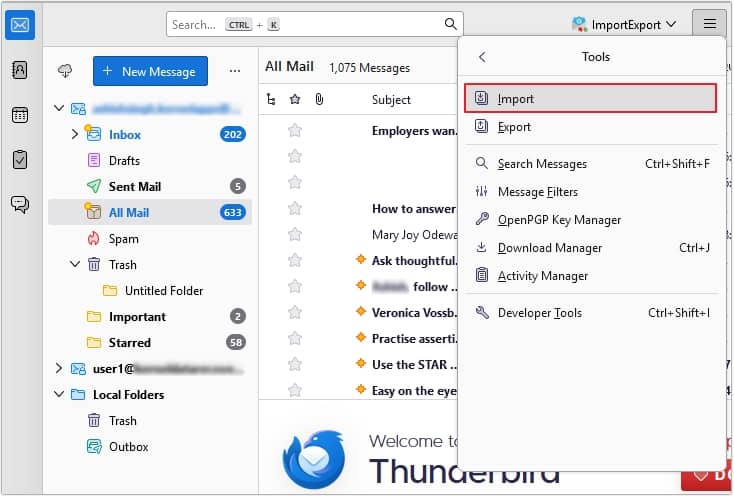The width and height of the screenshot is (734, 497).
Task: Open the Tasks space
Action: (20, 160)
